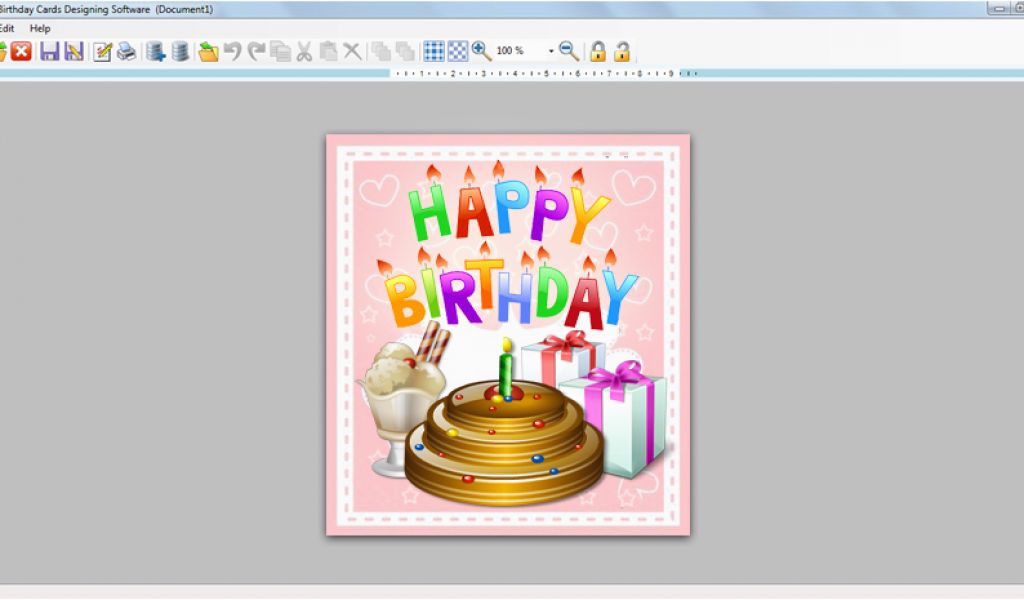Viewport: 1024px width, 600px height.
Task: Lock the selected object
Action: [x=598, y=51]
